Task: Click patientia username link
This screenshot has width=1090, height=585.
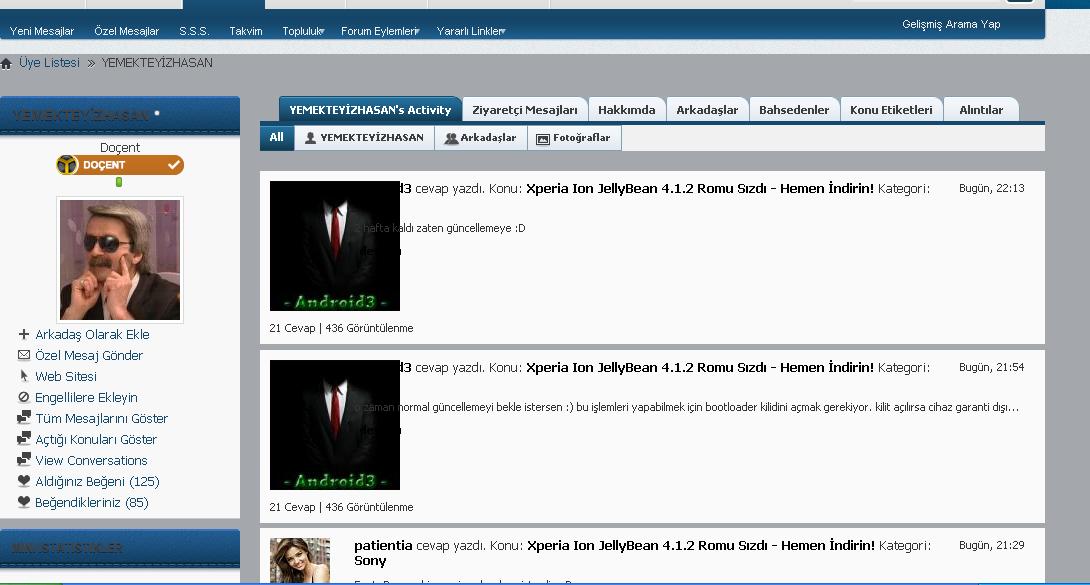Action: tap(383, 545)
